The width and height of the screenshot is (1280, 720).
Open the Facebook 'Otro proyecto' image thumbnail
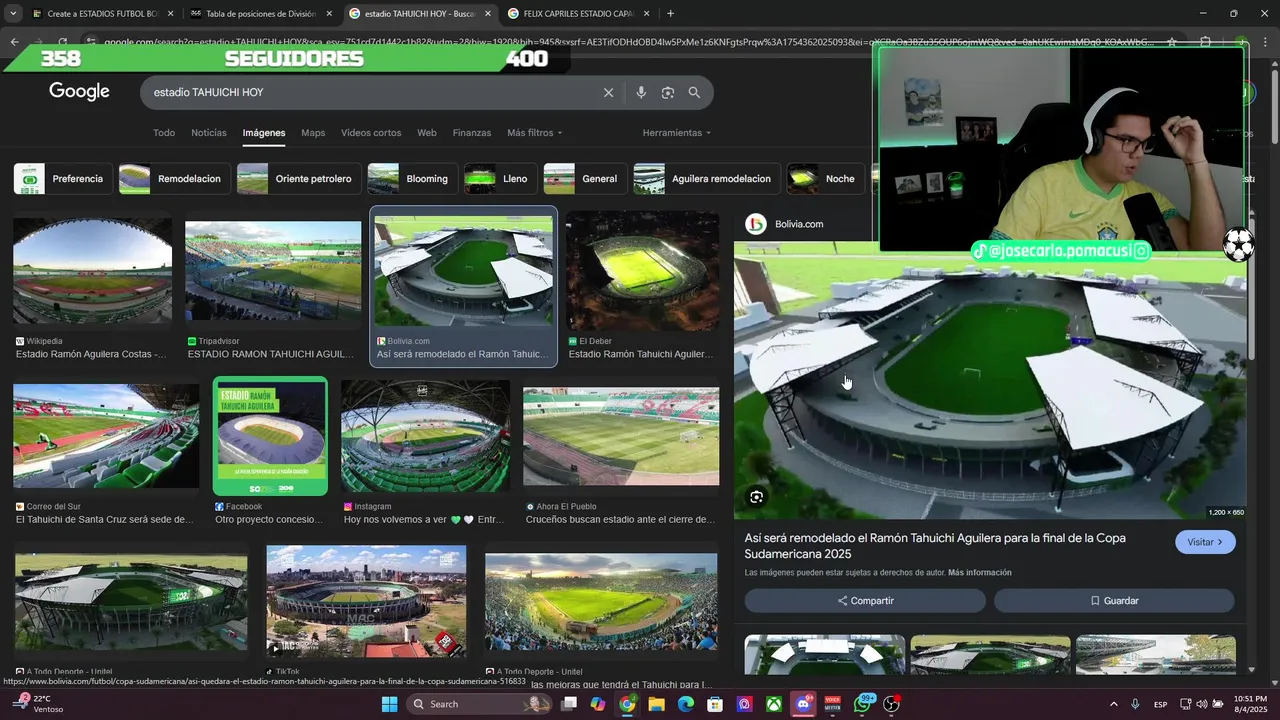(x=270, y=436)
